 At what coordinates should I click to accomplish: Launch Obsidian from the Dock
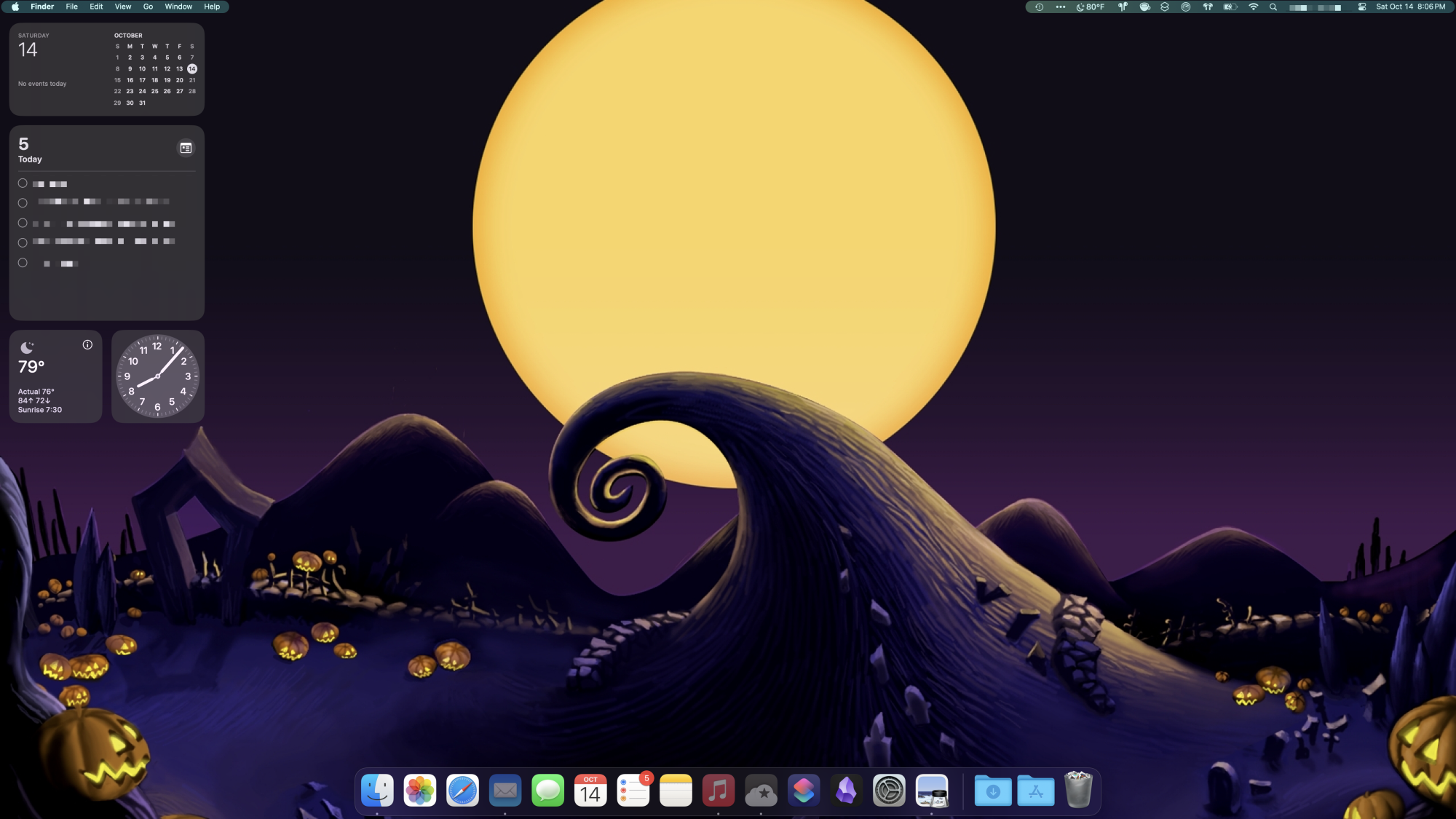pyautogui.click(x=846, y=790)
